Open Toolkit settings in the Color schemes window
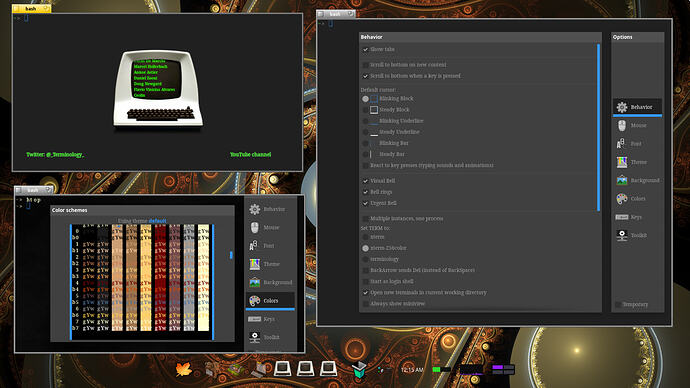Screen dimensions: 690x388 (270, 337)
